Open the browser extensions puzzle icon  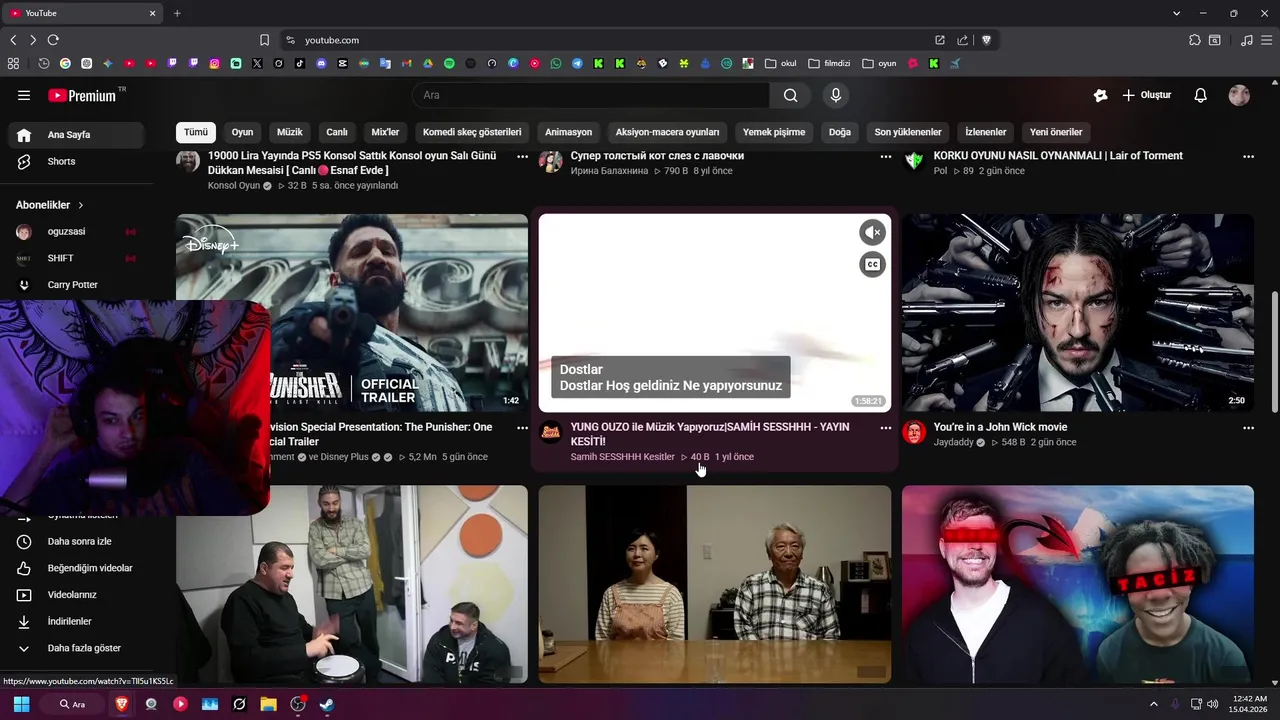coord(1195,40)
